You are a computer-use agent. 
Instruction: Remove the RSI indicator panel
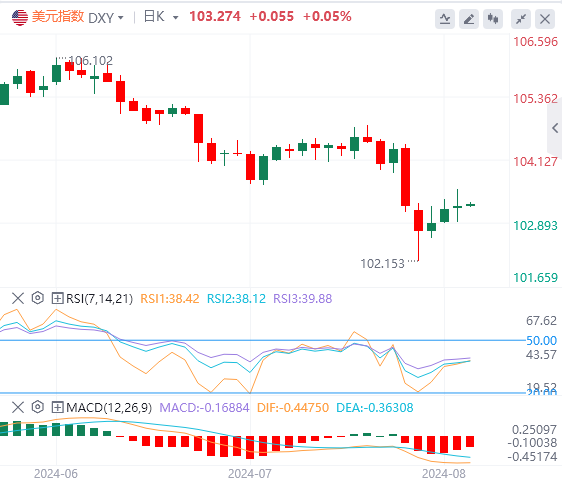(18, 298)
